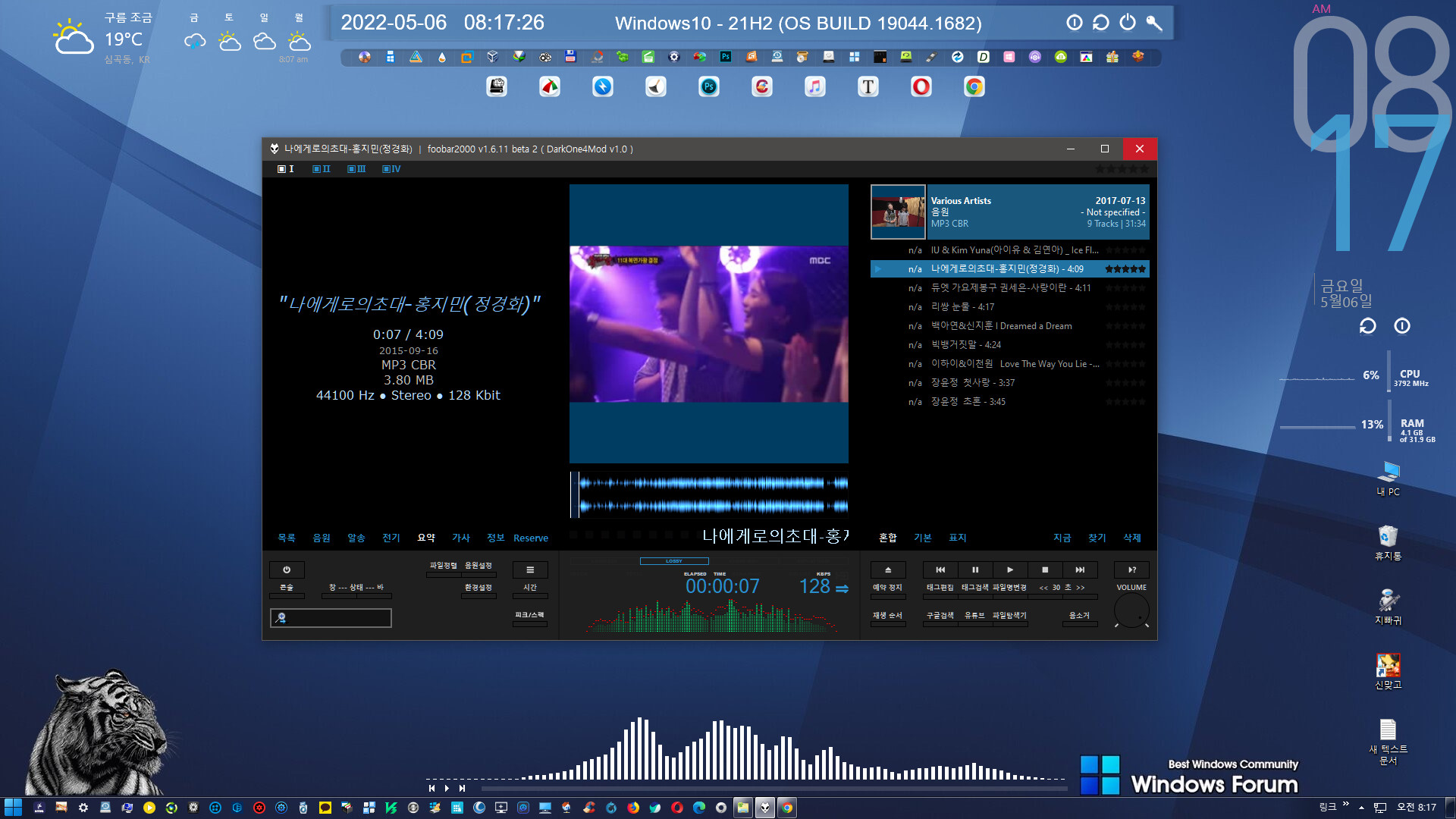The image size is (1456, 819).
Task: Switch to layout III view
Action: click(x=356, y=169)
